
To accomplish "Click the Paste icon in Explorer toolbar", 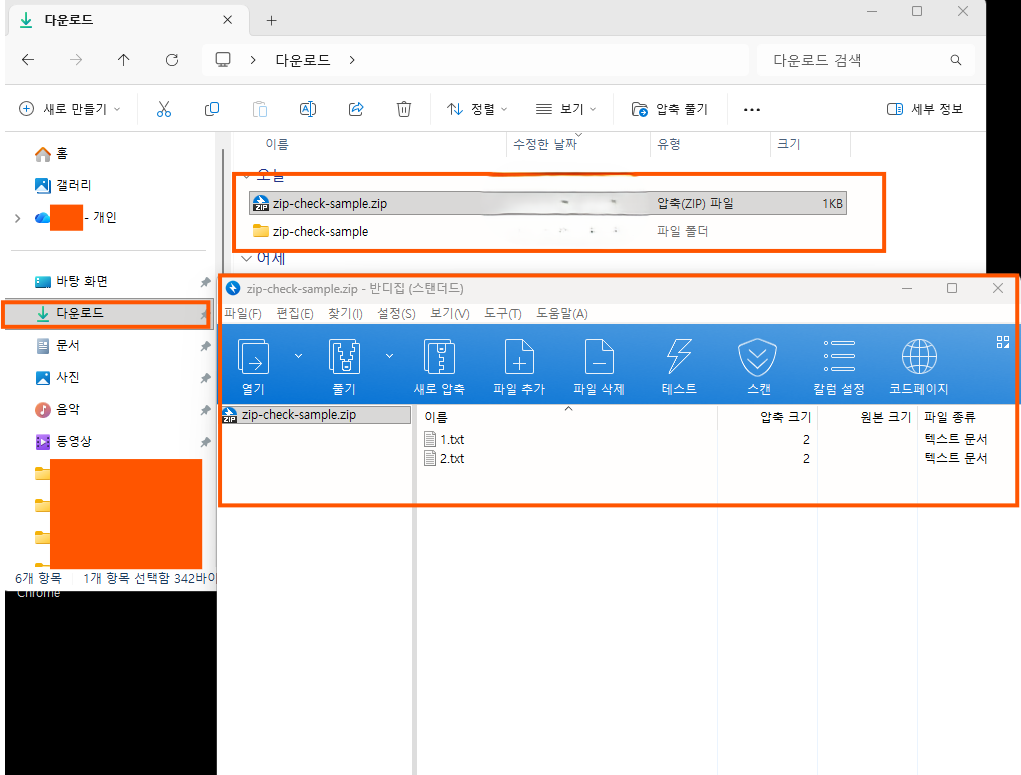I will pyautogui.click(x=260, y=109).
